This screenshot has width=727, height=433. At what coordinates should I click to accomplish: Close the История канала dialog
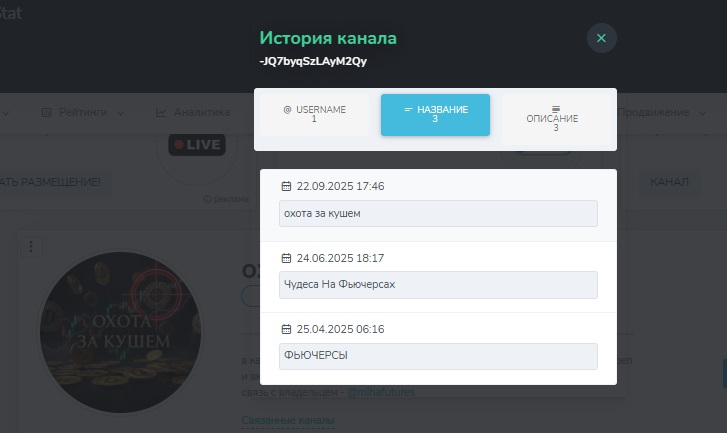[601, 38]
